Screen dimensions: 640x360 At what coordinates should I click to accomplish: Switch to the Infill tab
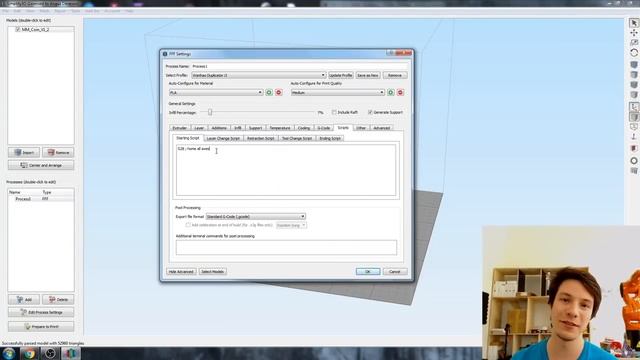point(238,128)
